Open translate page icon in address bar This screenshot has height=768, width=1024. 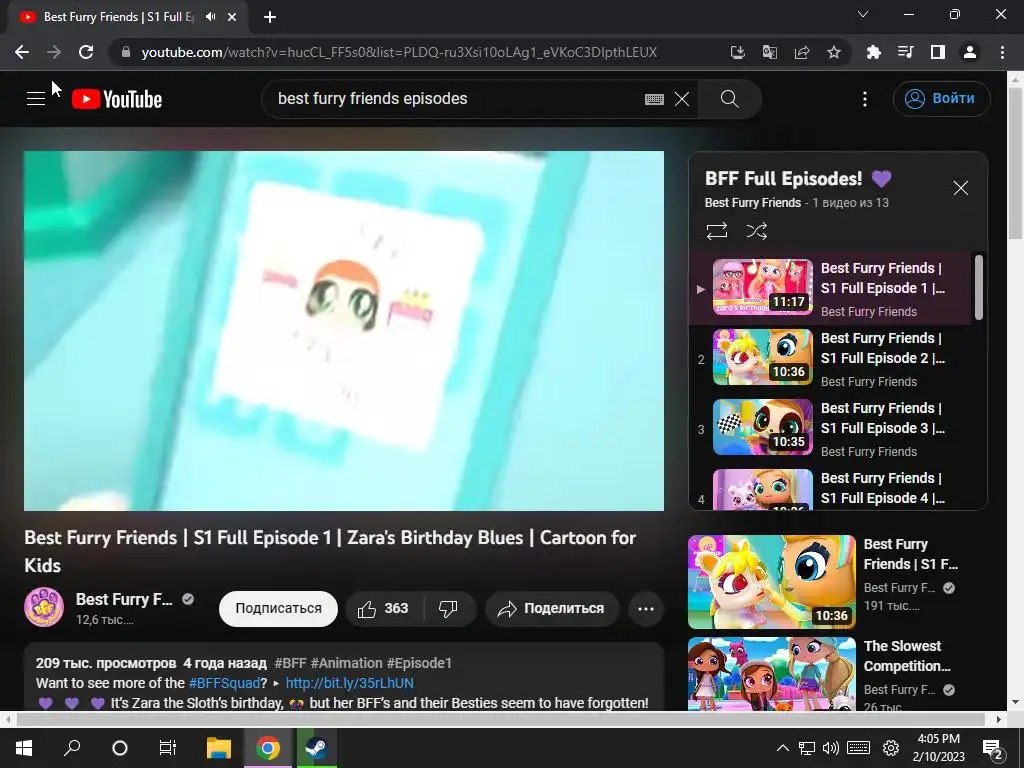769,52
